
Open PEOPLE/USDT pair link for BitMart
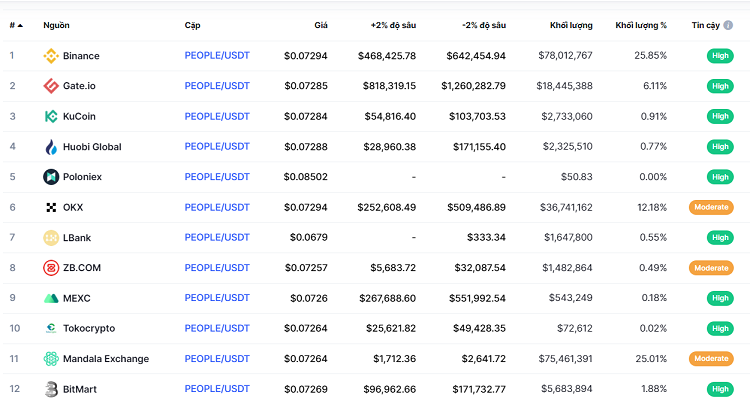[x=217, y=389]
